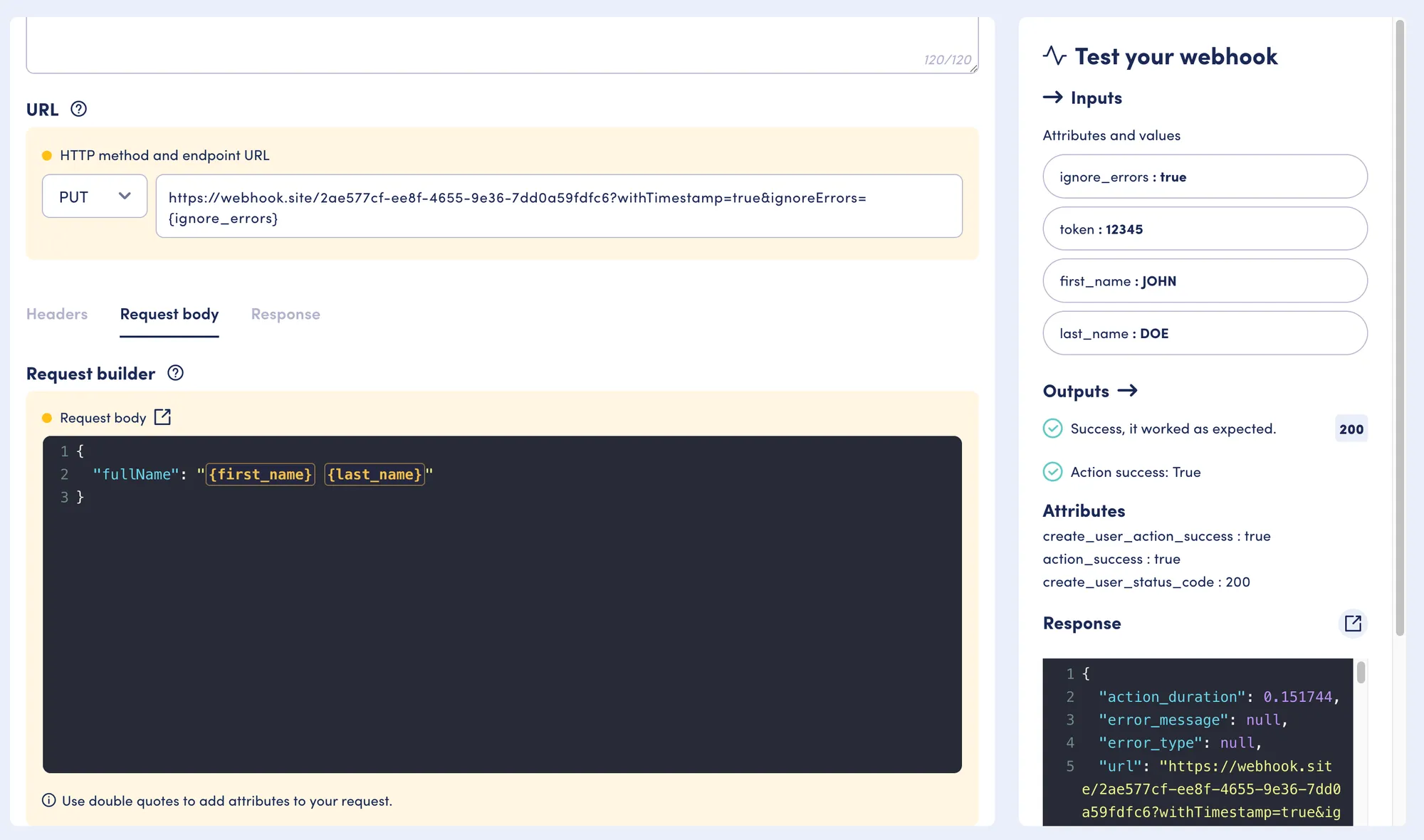
Task: Select the Request body tab
Action: click(x=169, y=314)
